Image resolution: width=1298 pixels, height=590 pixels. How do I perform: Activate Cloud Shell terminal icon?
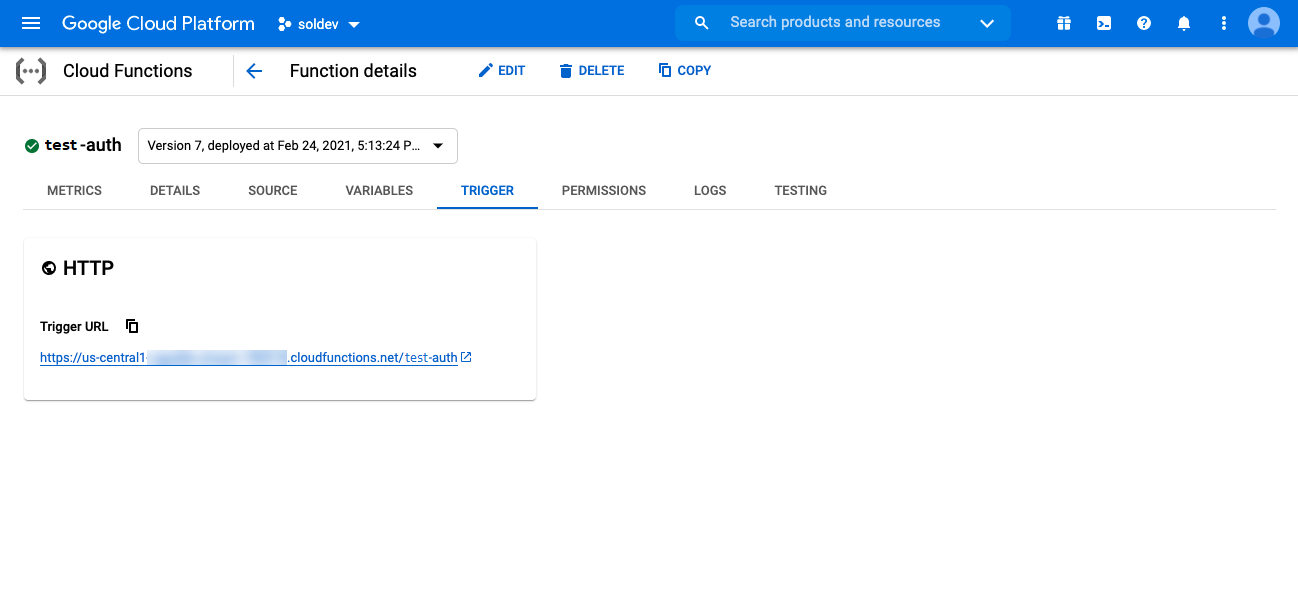click(1104, 23)
